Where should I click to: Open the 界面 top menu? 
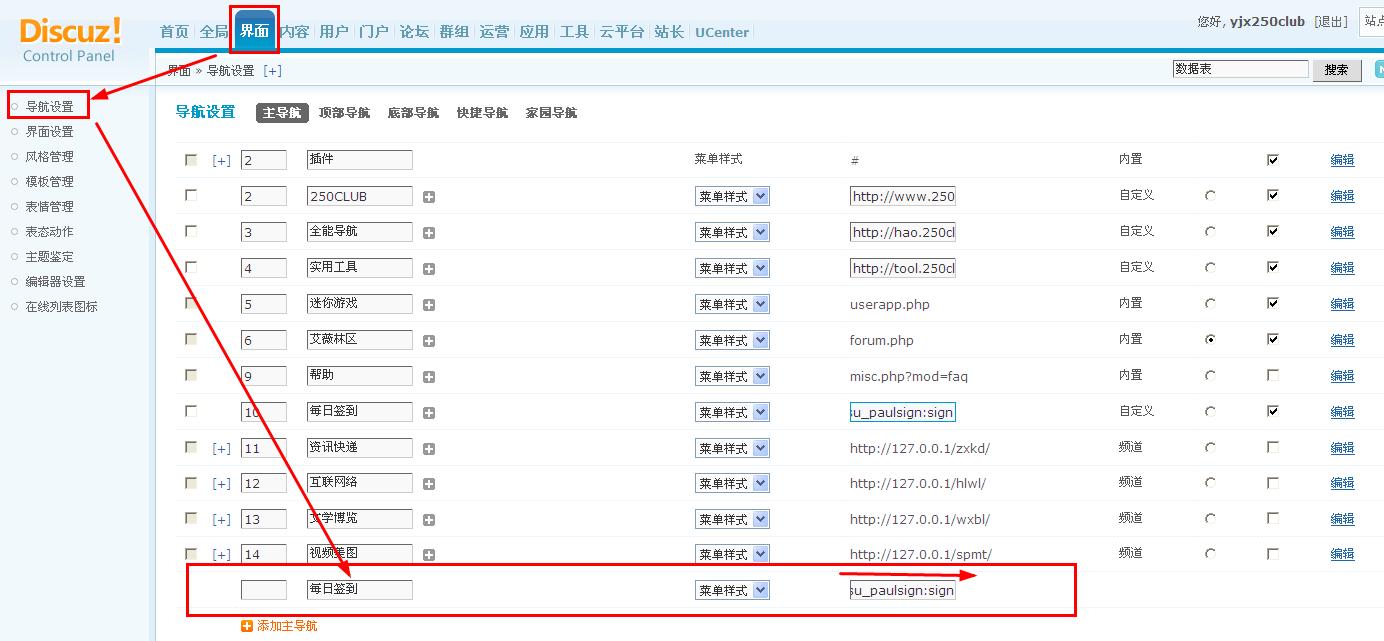[254, 31]
